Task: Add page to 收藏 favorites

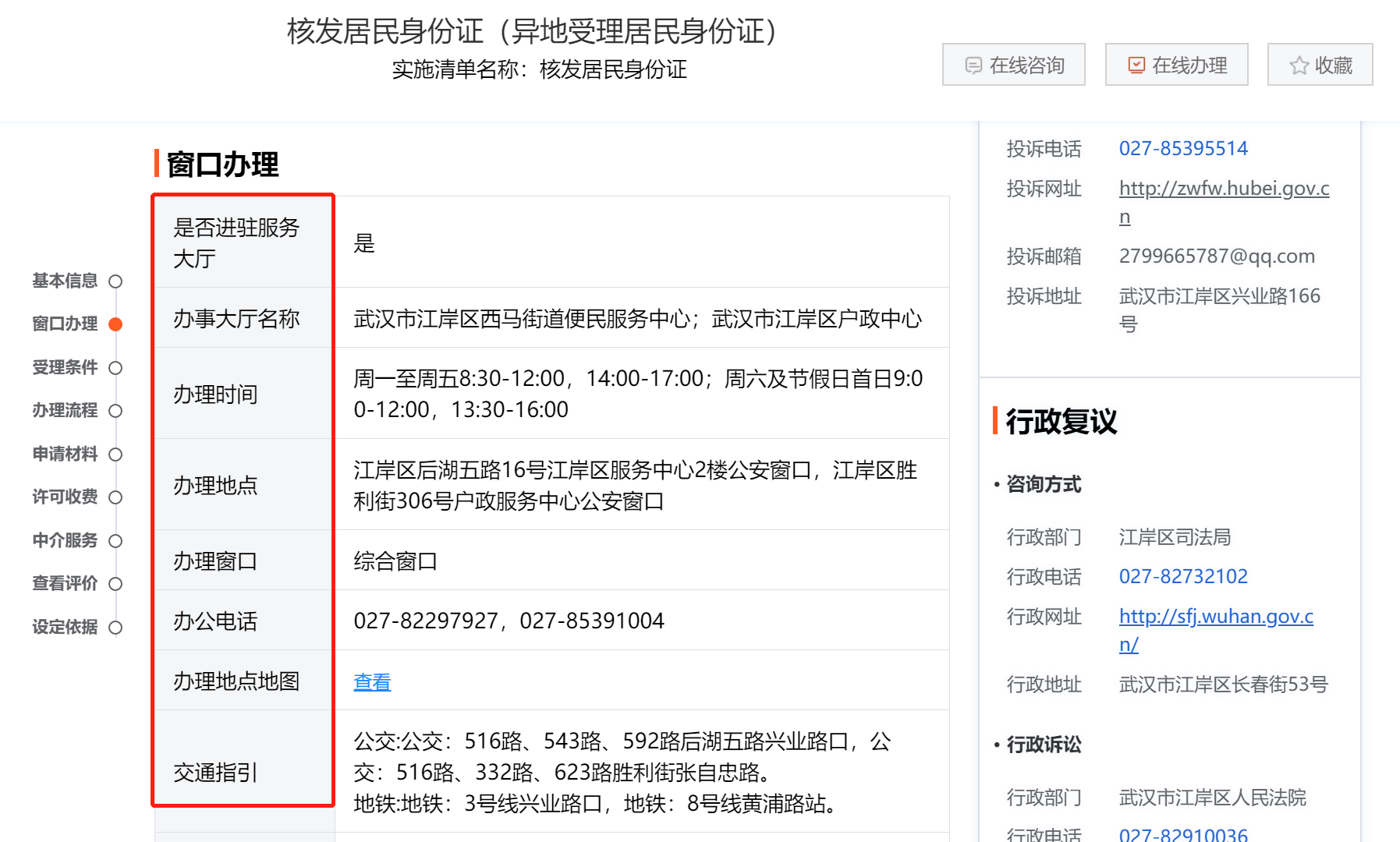Action: (x=1320, y=65)
